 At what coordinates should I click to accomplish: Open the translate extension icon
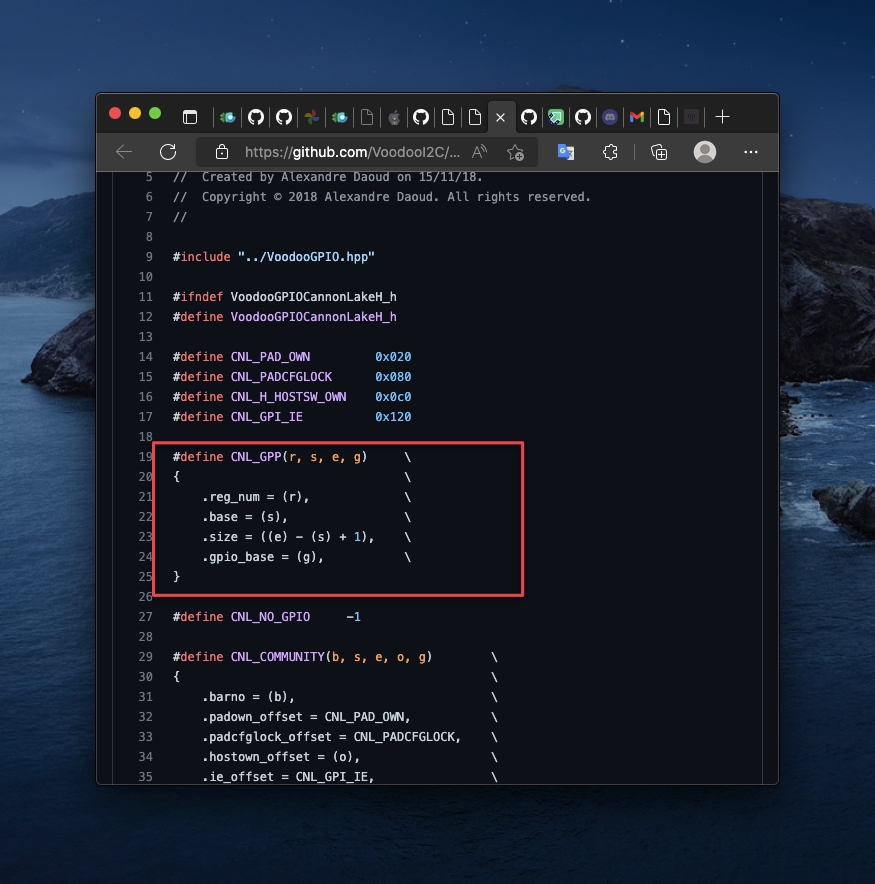(x=566, y=152)
